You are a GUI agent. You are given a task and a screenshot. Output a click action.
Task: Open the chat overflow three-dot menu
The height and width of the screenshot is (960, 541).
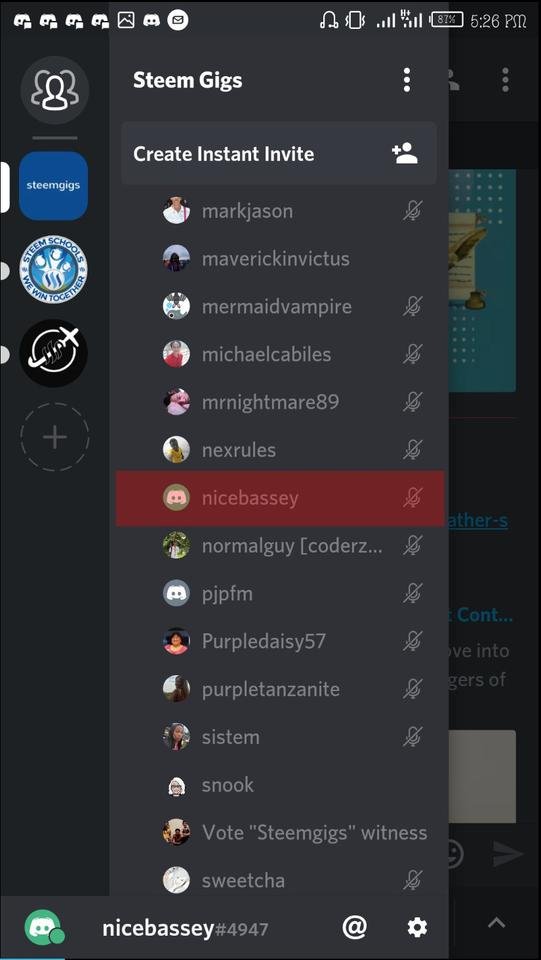coord(505,80)
